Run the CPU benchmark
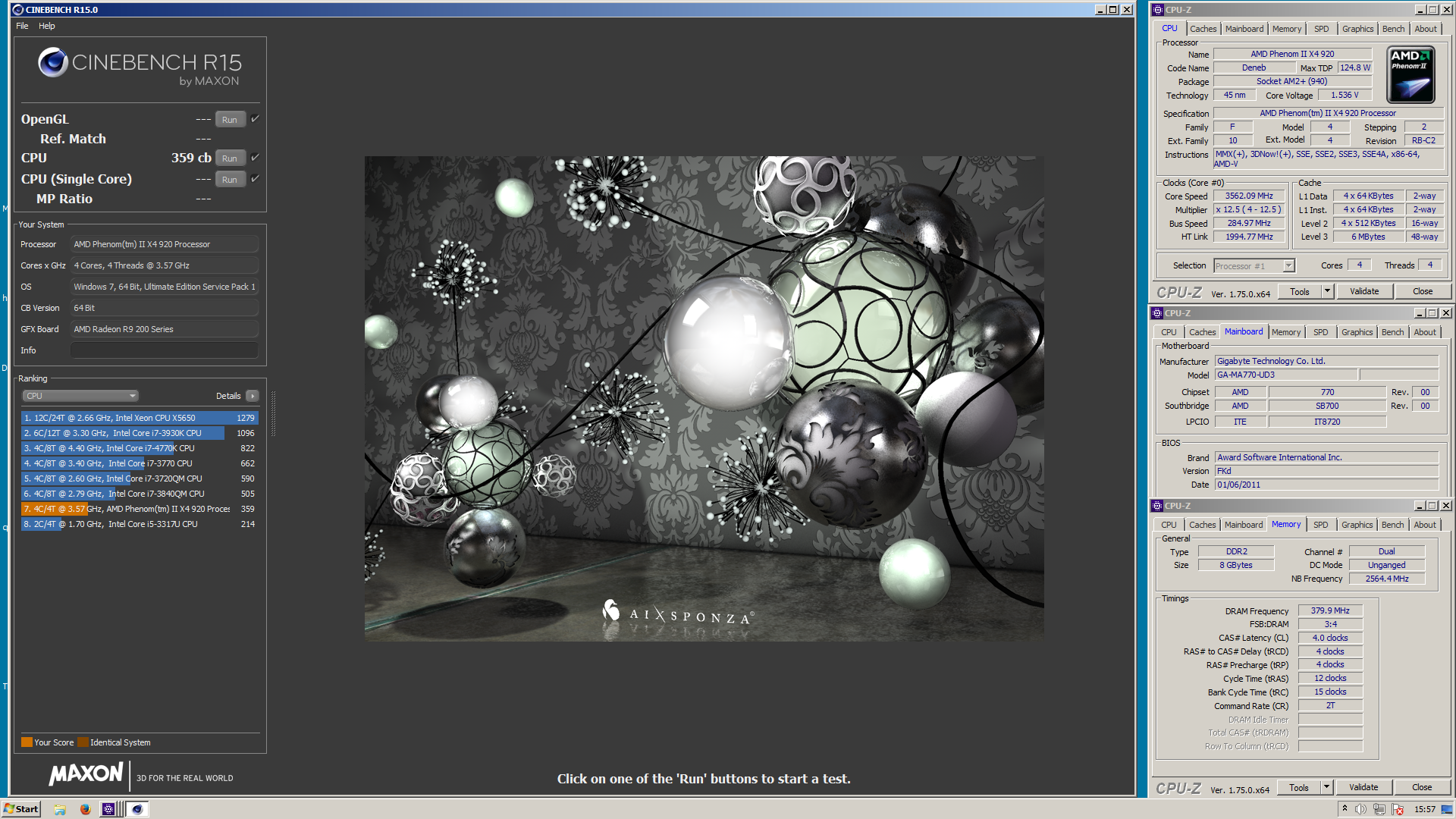The height and width of the screenshot is (819, 1456). pyautogui.click(x=230, y=158)
